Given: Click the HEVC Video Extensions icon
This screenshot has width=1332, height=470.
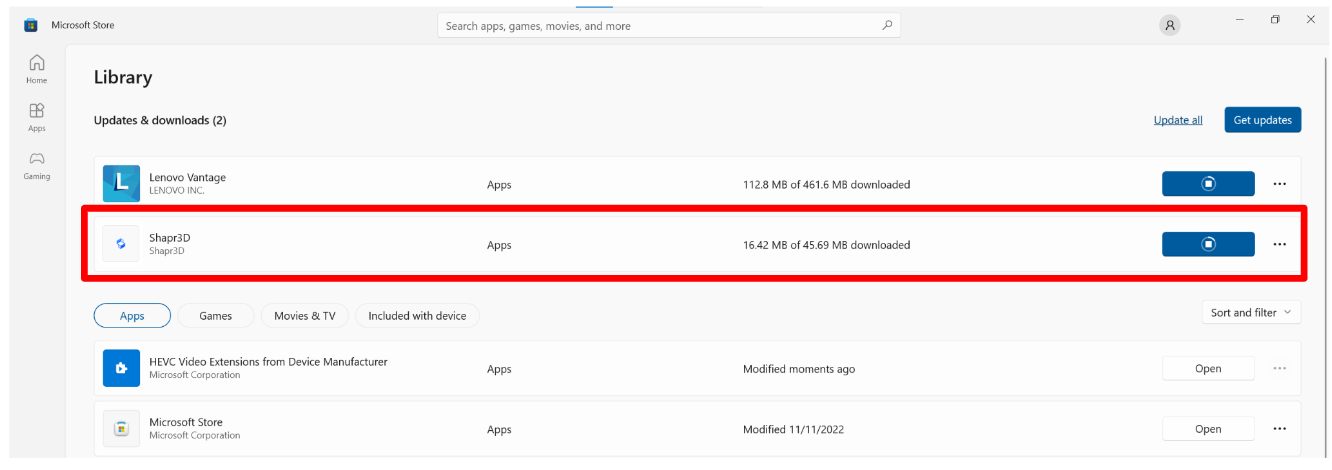Looking at the screenshot, I should [121, 368].
